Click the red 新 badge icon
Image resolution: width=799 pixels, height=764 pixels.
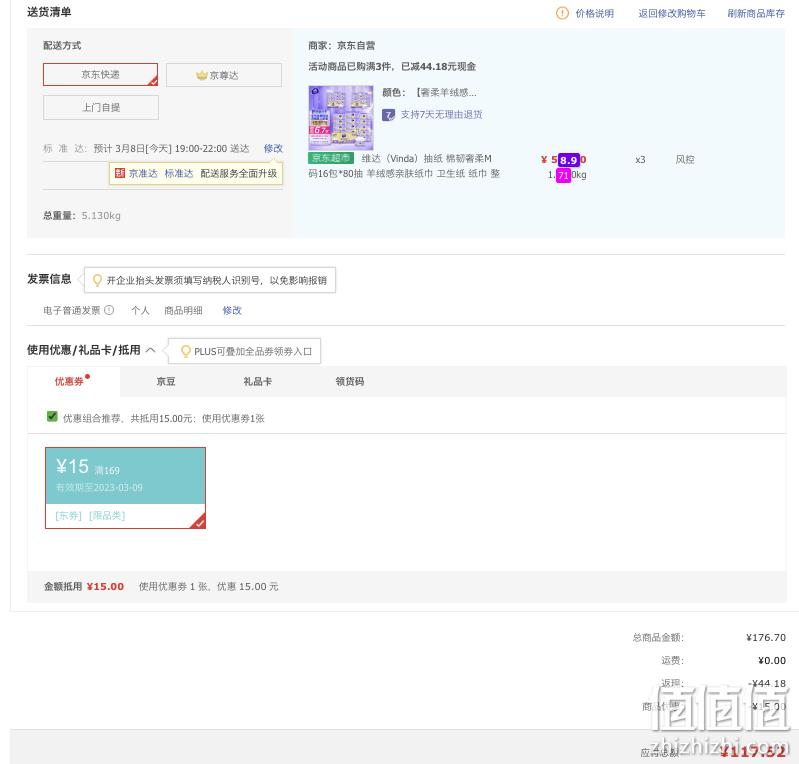click(x=120, y=173)
